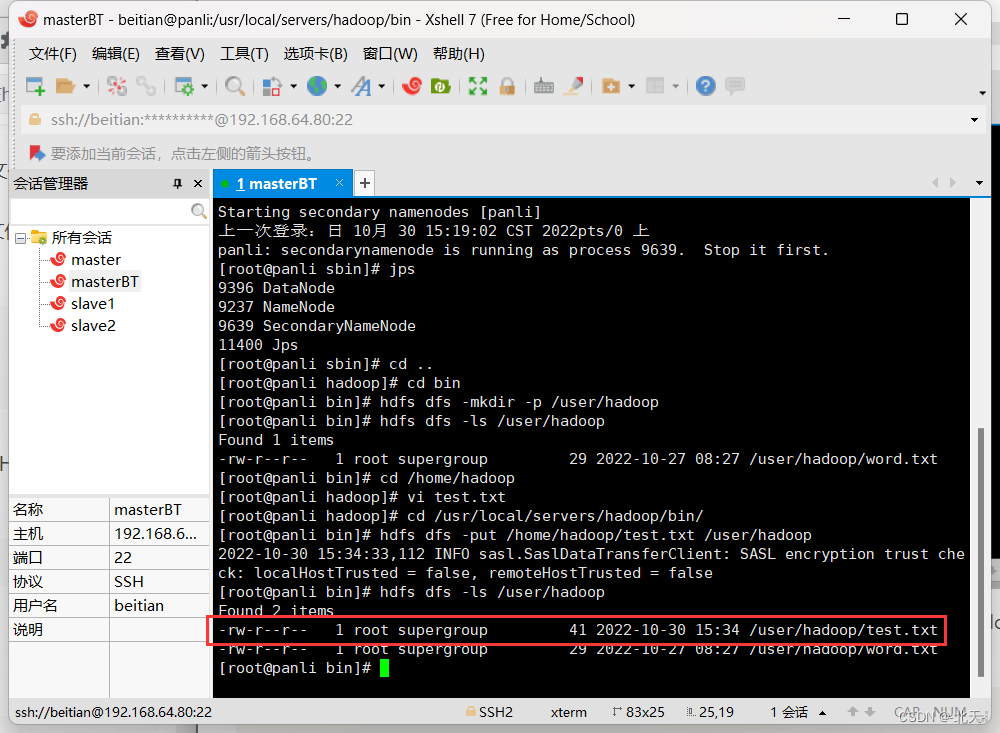Add a new tab with plus button
This screenshot has height=733, width=1000.
(364, 184)
